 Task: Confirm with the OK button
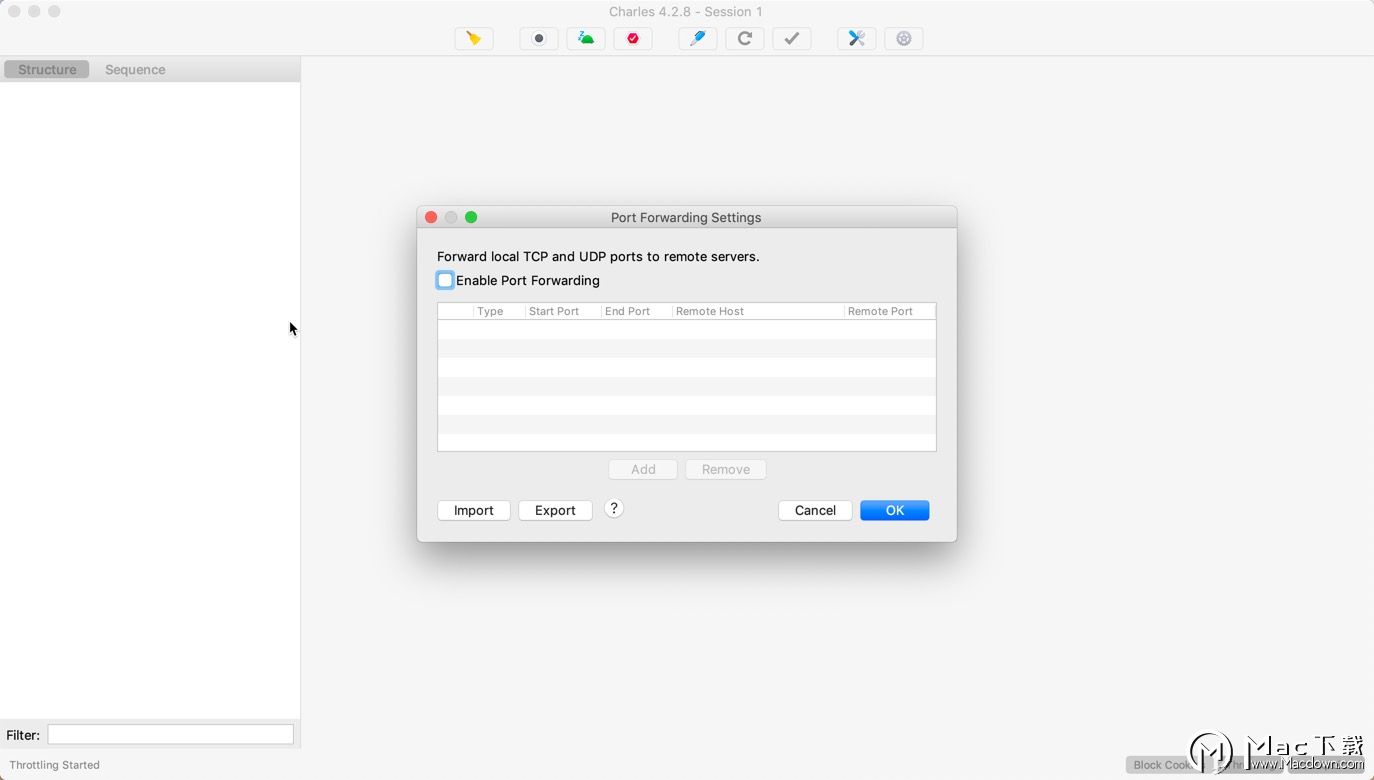pyautogui.click(x=895, y=510)
